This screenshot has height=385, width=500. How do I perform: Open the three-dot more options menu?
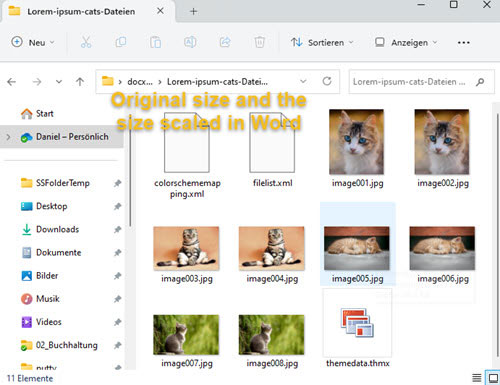tap(464, 43)
